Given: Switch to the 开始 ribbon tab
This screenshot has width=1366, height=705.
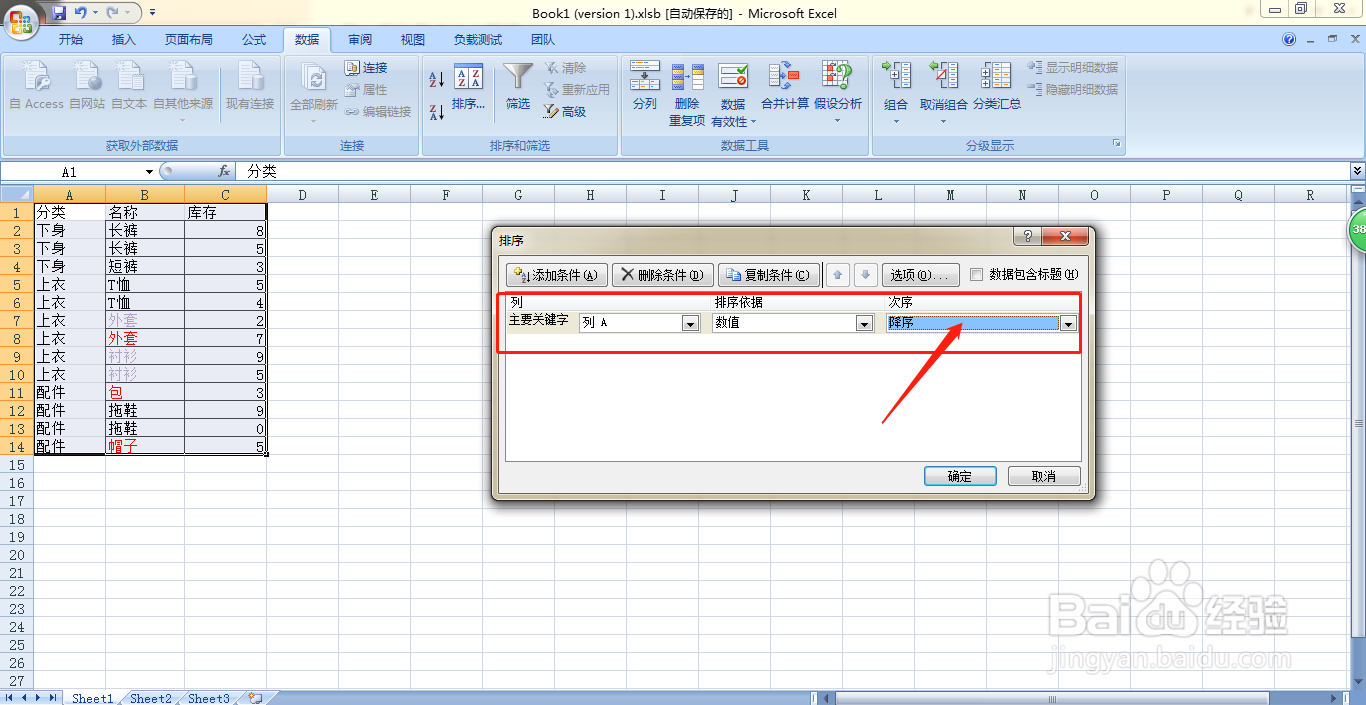Looking at the screenshot, I should 71,40.
